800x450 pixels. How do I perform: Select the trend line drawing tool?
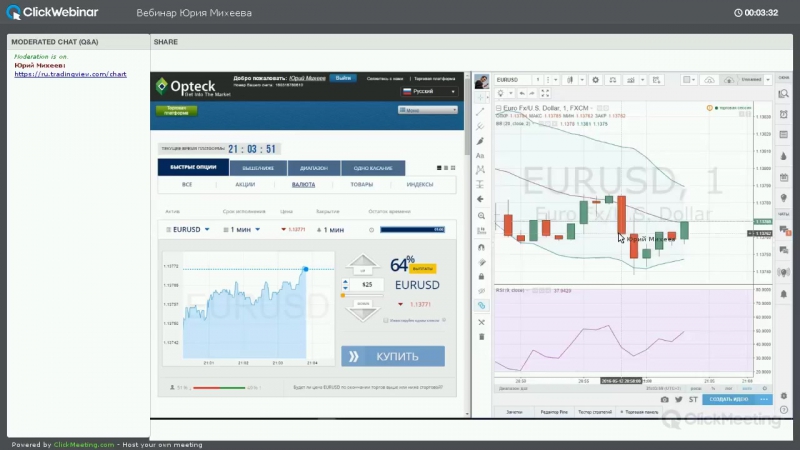coord(481,112)
